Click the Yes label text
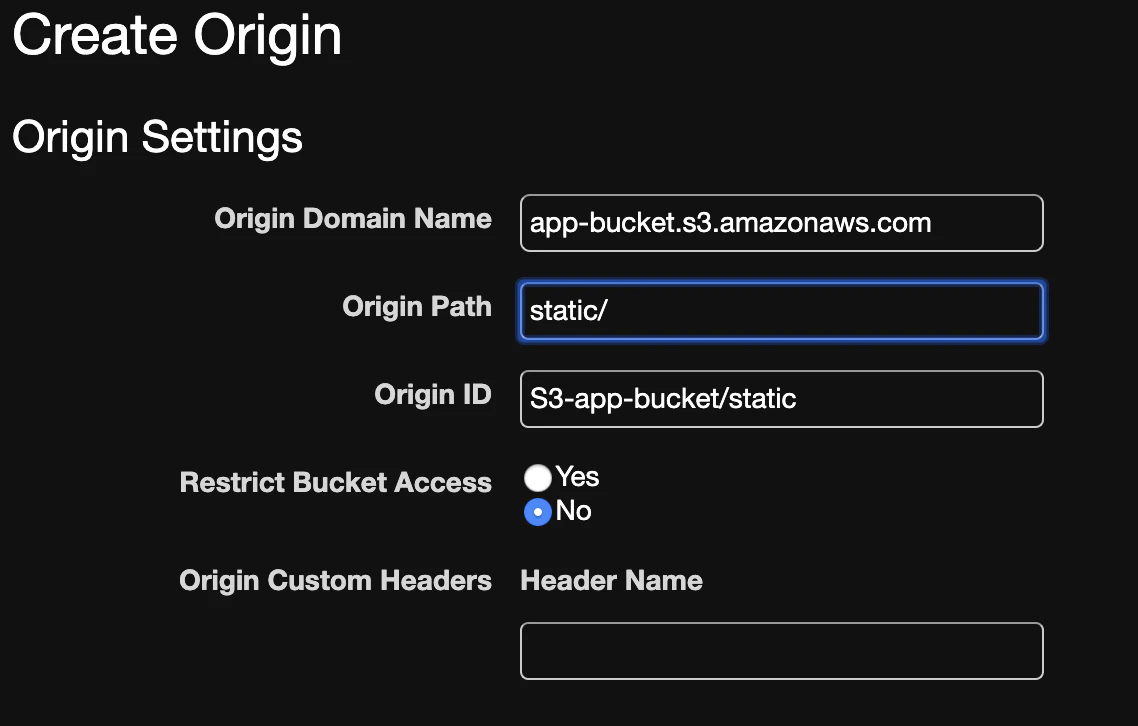1138x726 pixels. (x=578, y=477)
